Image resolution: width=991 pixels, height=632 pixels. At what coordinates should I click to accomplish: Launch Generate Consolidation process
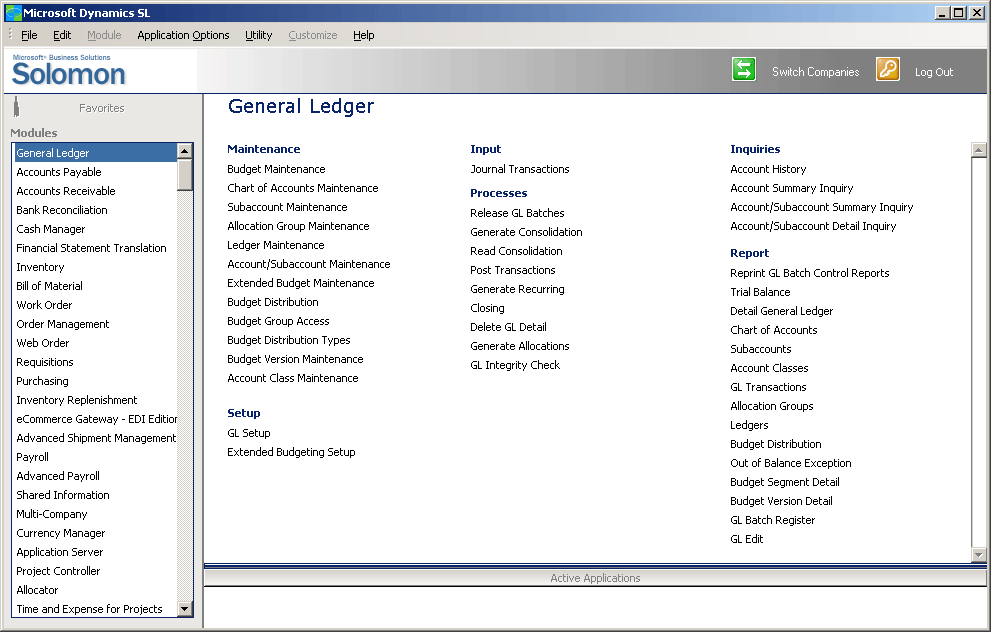pyautogui.click(x=526, y=232)
